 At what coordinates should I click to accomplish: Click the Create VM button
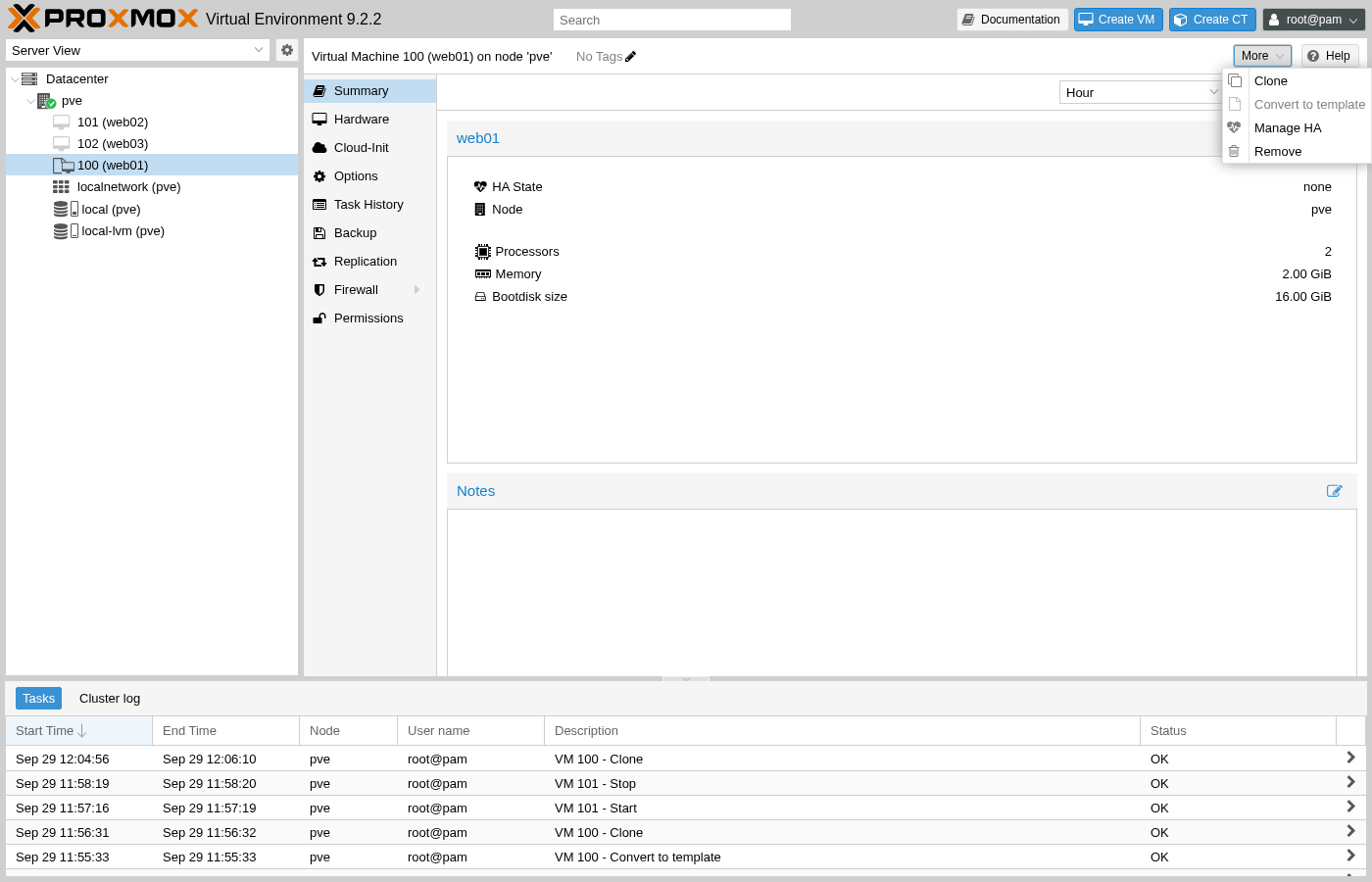tap(1118, 20)
